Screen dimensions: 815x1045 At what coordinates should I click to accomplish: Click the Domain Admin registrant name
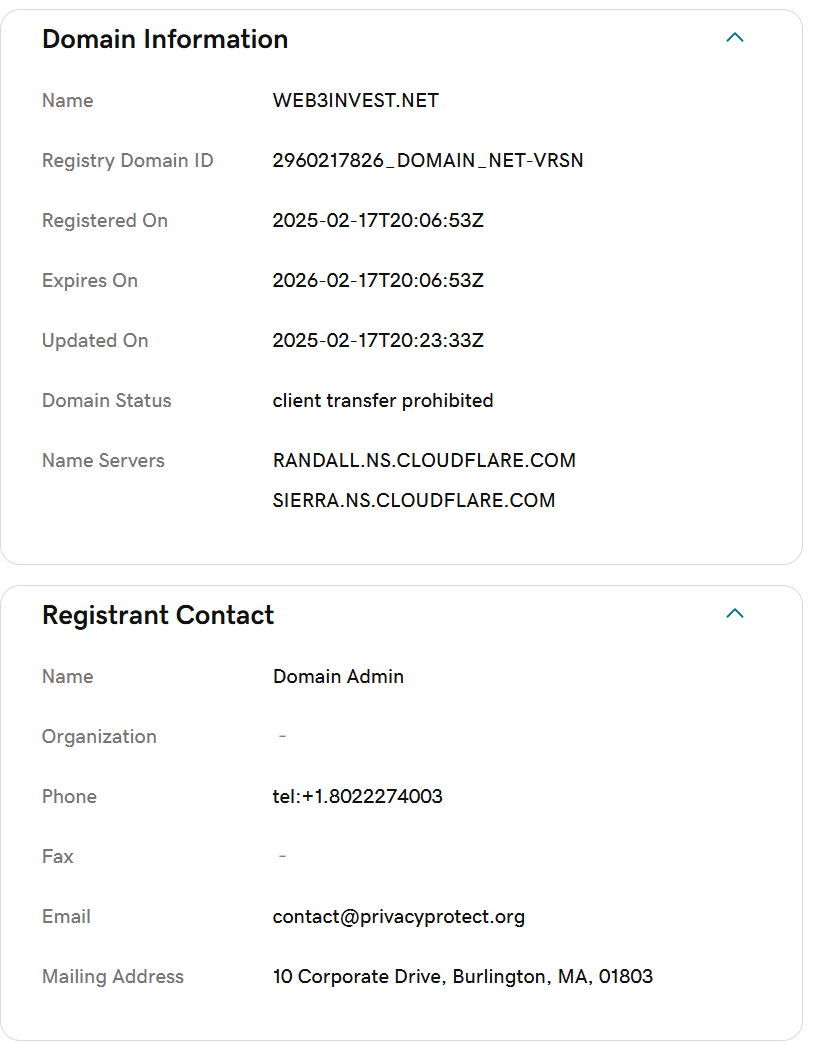point(339,676)
